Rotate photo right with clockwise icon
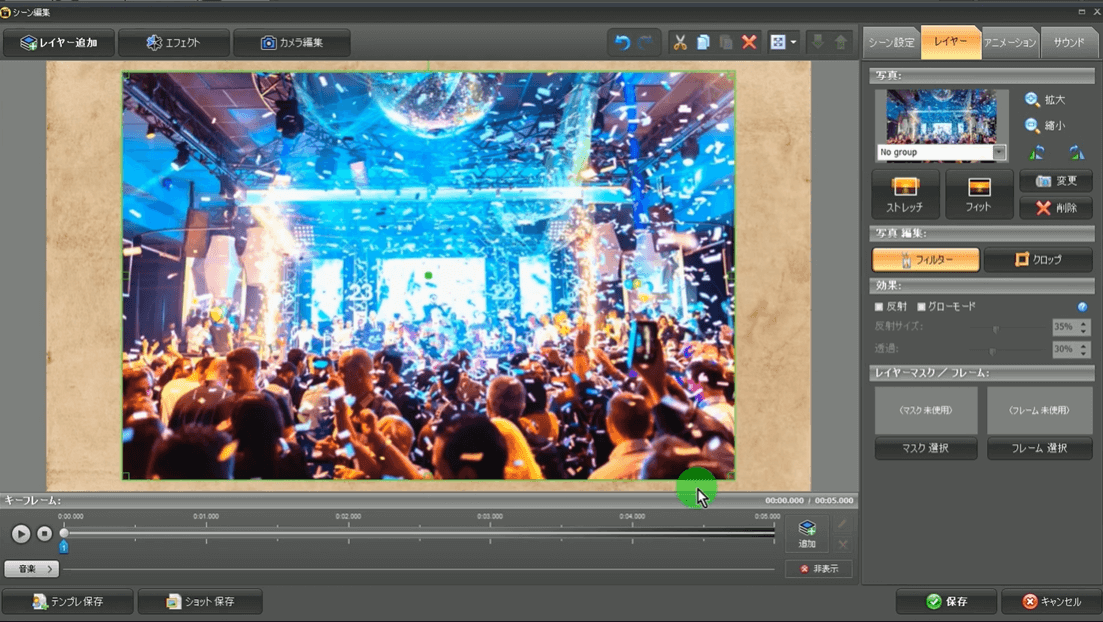The image size is (1103, 622). (x=1076, y=152)
